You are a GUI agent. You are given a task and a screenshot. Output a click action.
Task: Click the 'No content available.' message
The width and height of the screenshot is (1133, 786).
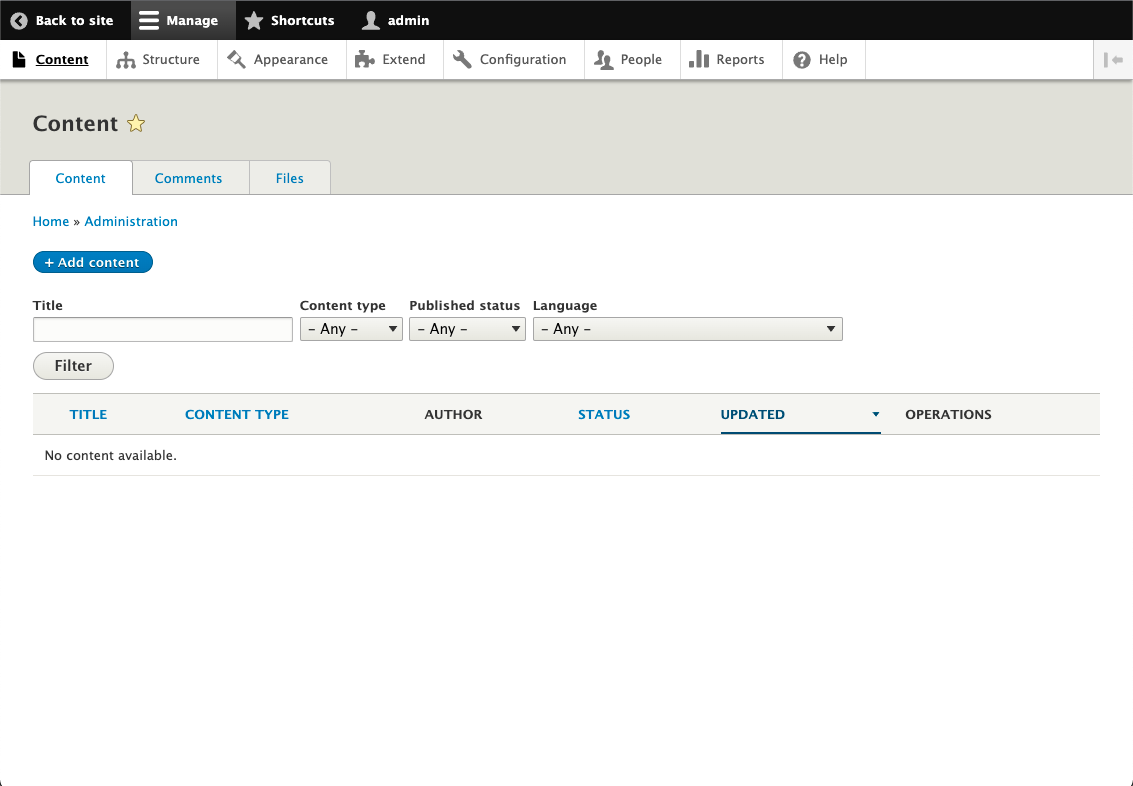pyautogui.click(x=111, y=456)
